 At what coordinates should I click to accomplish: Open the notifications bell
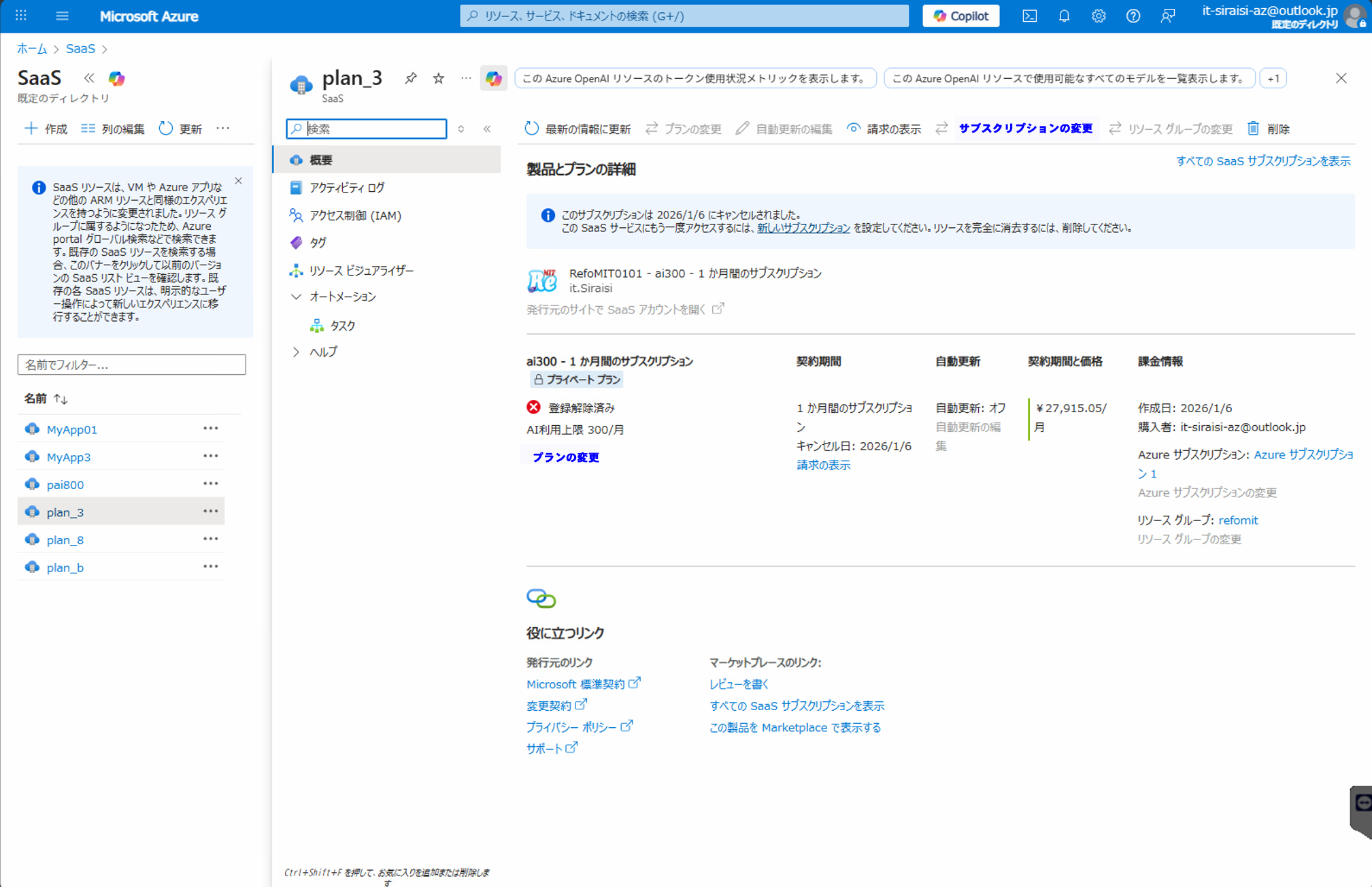[1064, 16]
